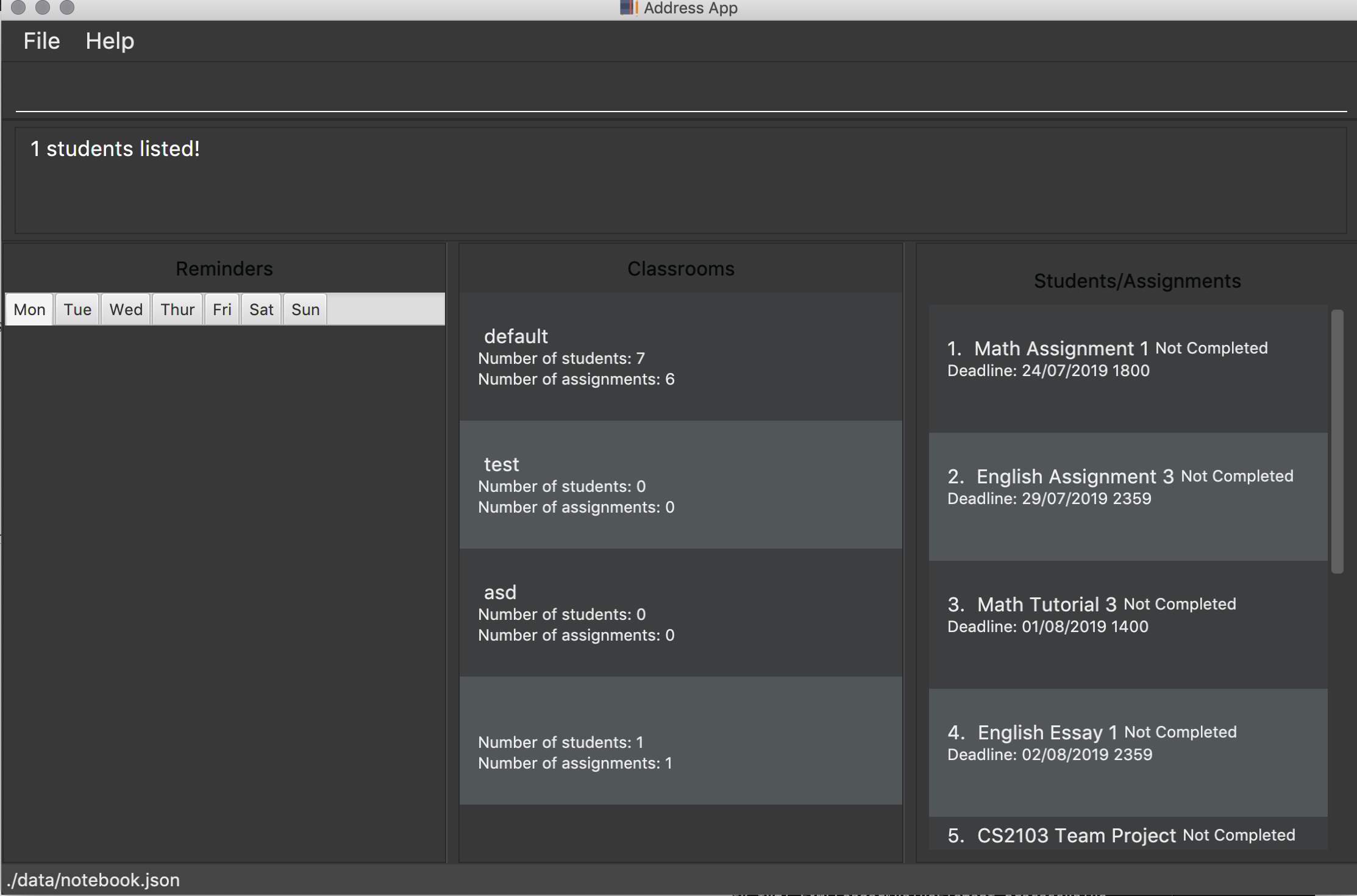This screenshot has width=1357, height=896.
Task: Select CS2103 Team Project item
Action: point(1128,835)
